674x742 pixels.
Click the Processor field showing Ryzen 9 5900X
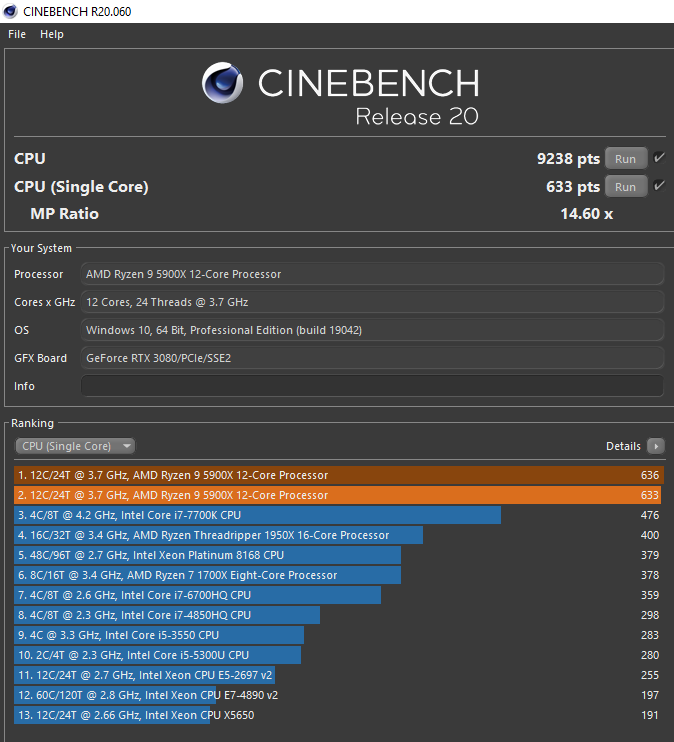tap(372, 274)
